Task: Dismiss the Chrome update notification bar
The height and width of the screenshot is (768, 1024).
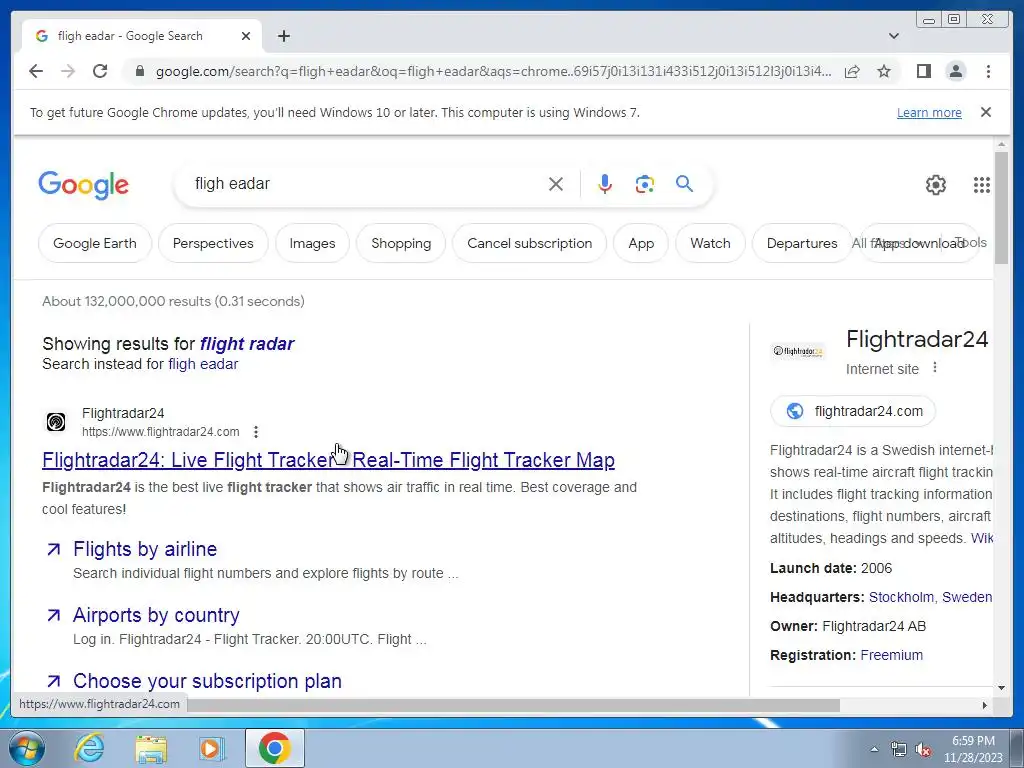Action: pos(986,112)
